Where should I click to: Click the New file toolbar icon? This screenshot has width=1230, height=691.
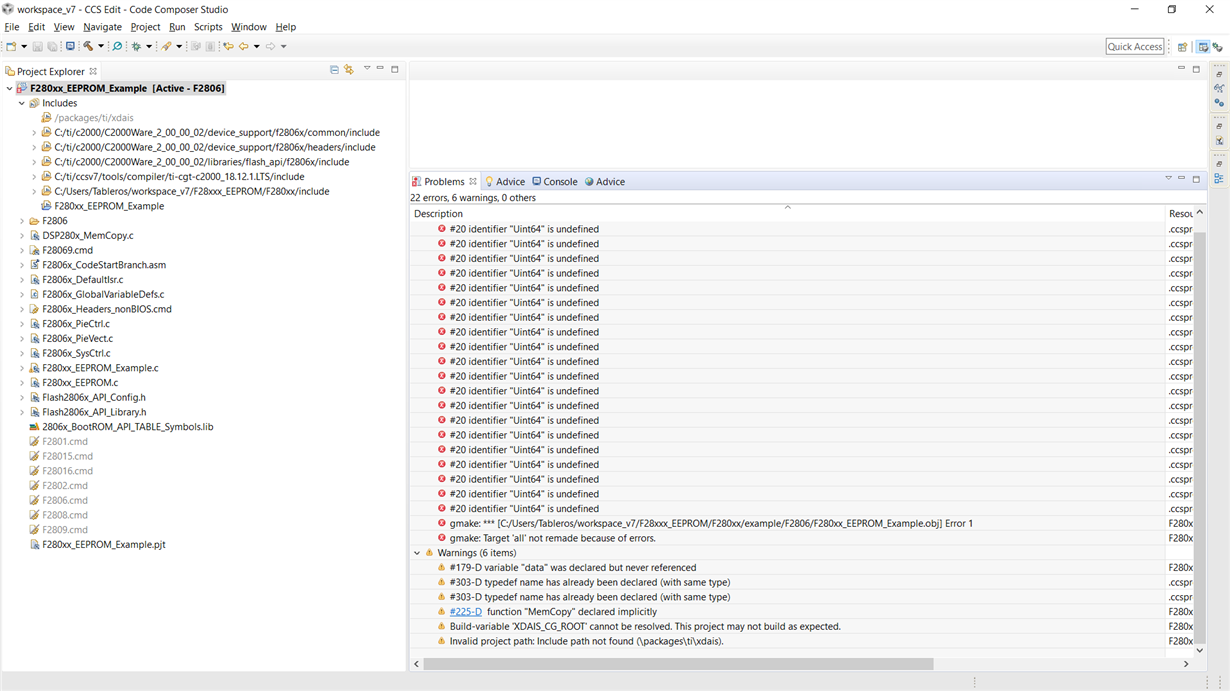[x=10, y=46]
